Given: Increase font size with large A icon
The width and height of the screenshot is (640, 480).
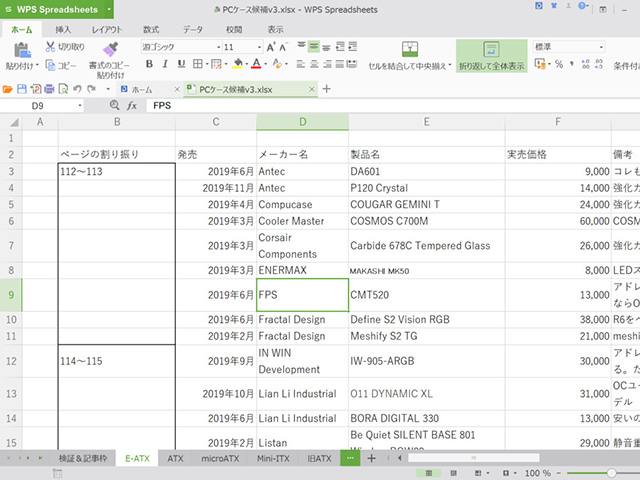Looking at the screenshot, I should (271, 47).
